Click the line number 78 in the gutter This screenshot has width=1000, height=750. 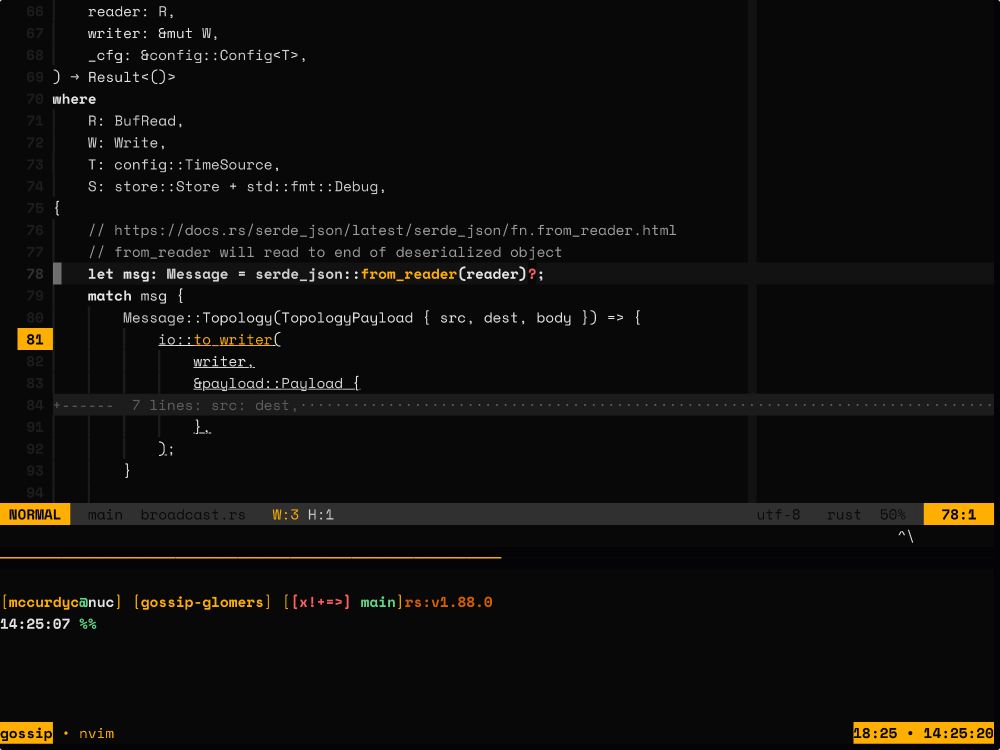pyautogui.click(x=35, y=274)
